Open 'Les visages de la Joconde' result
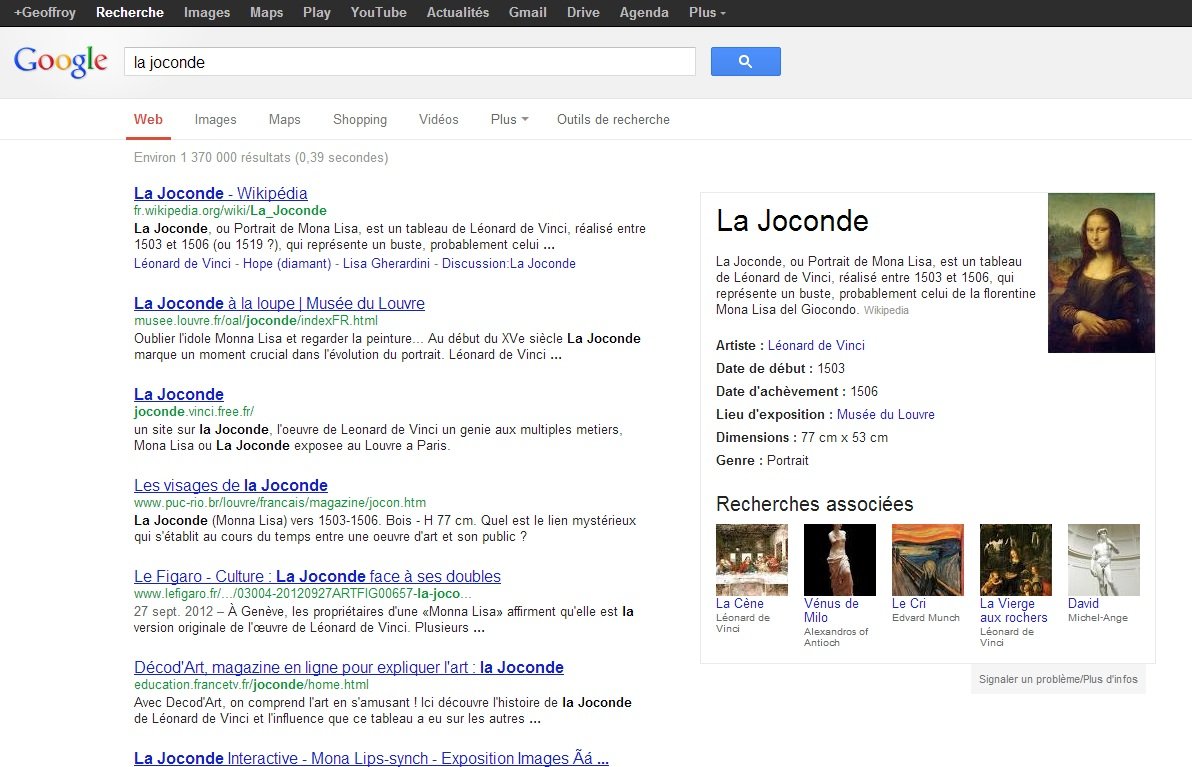The width and height of the screenshot is (1192, 767). pyautogui.click(x=230, y=485)
